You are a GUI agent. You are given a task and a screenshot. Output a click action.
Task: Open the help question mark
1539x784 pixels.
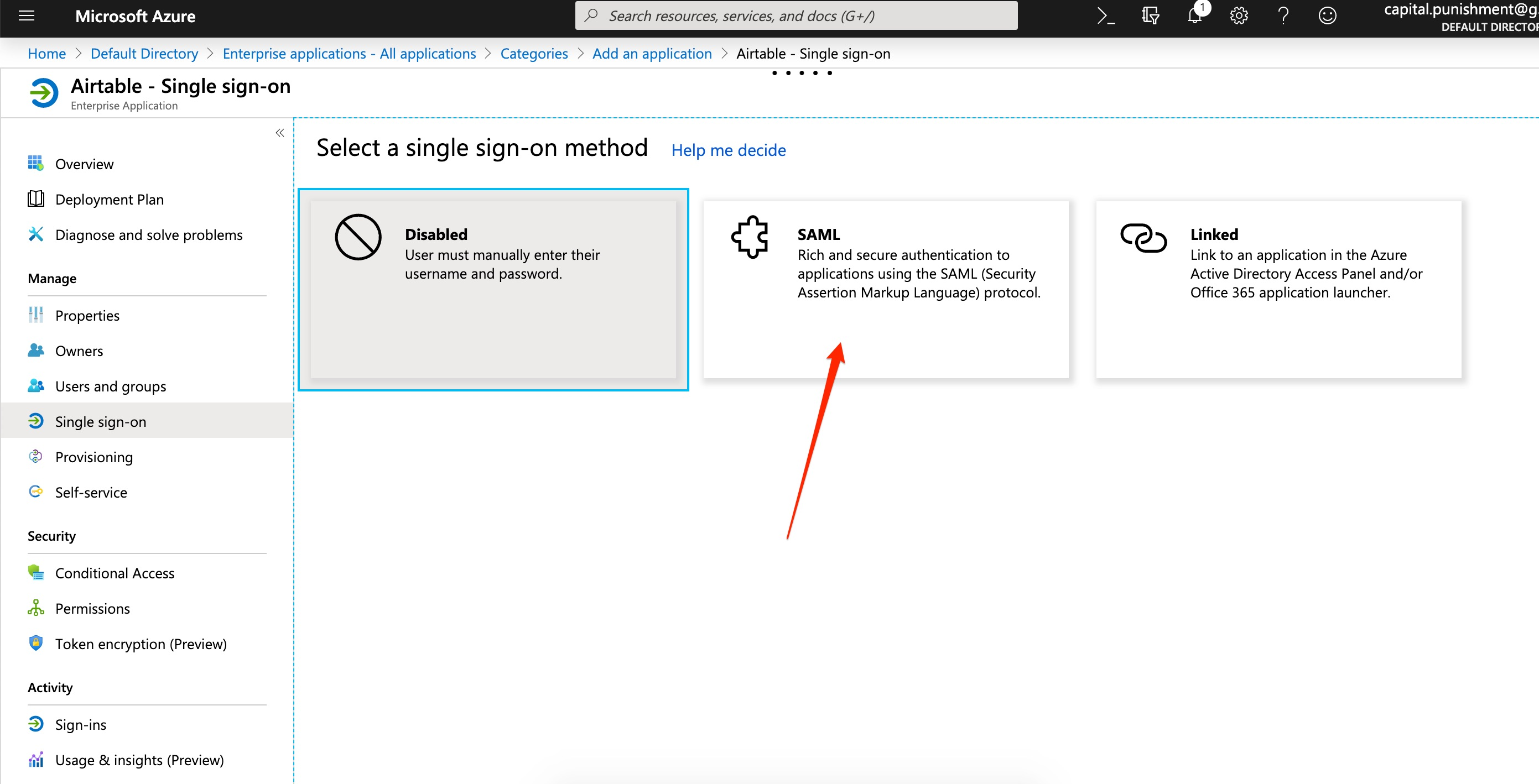point(1283,16)
